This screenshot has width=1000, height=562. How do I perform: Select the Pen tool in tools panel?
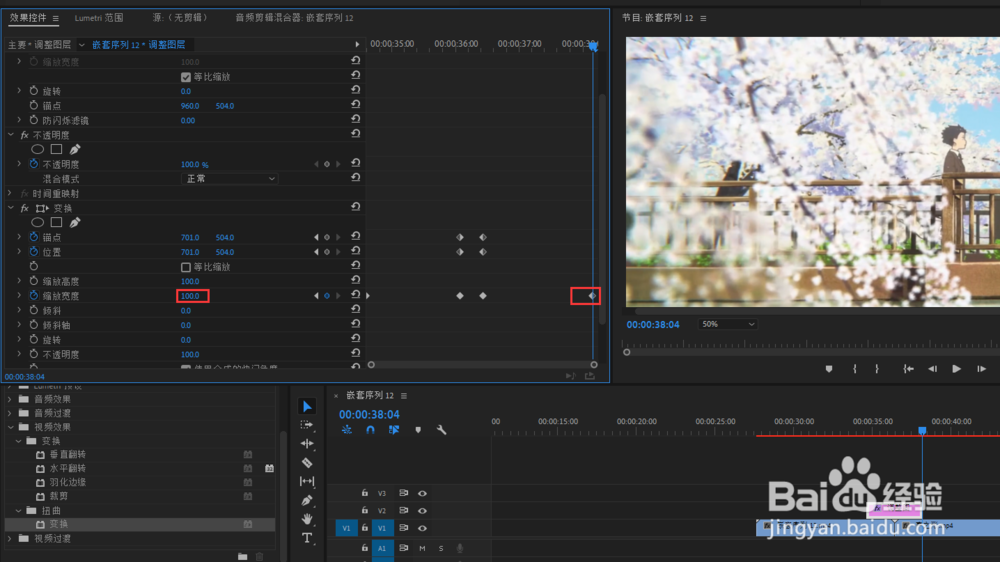(x=307, y=500)
